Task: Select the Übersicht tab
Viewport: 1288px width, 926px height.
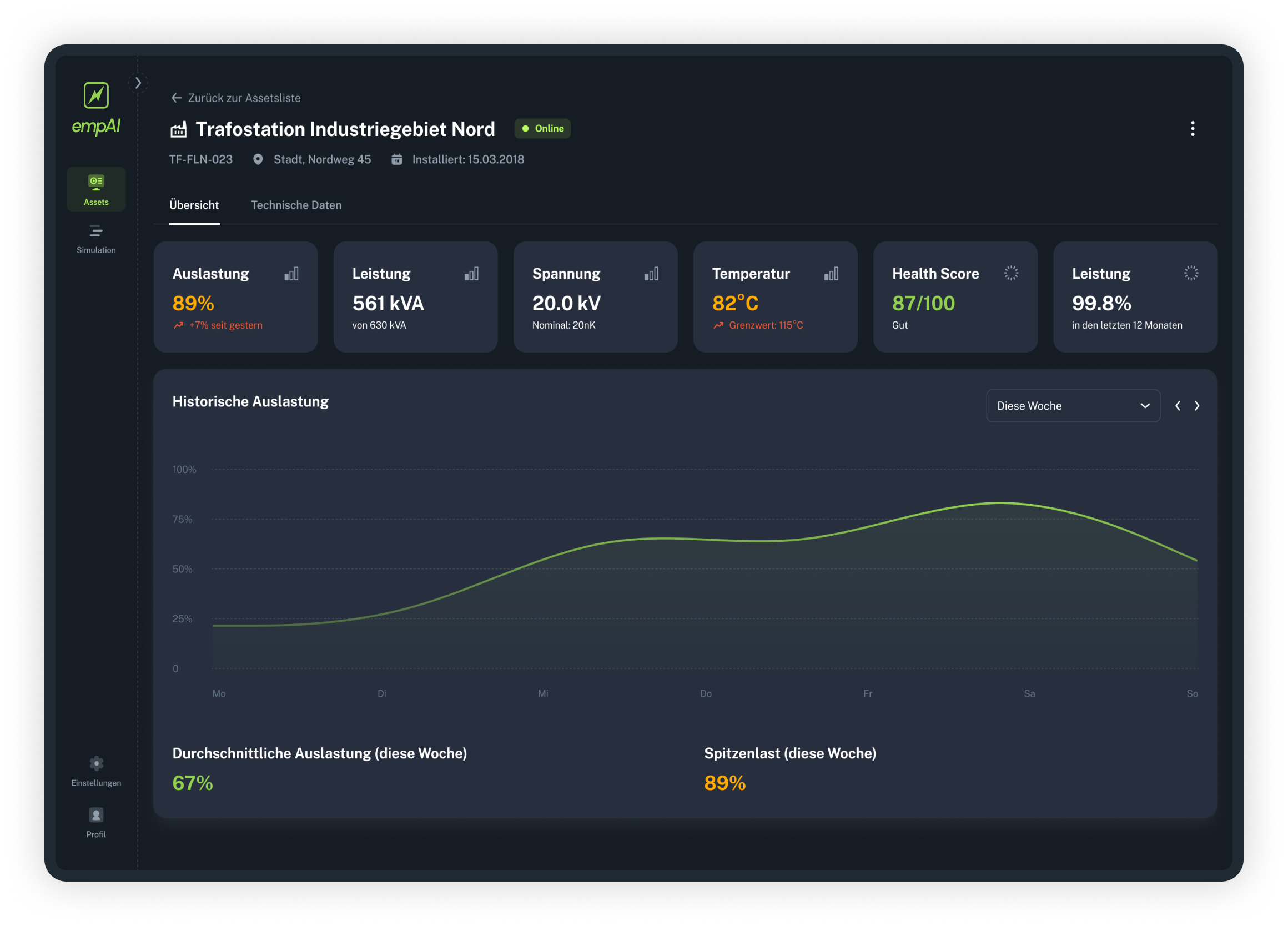Action: 194,205
